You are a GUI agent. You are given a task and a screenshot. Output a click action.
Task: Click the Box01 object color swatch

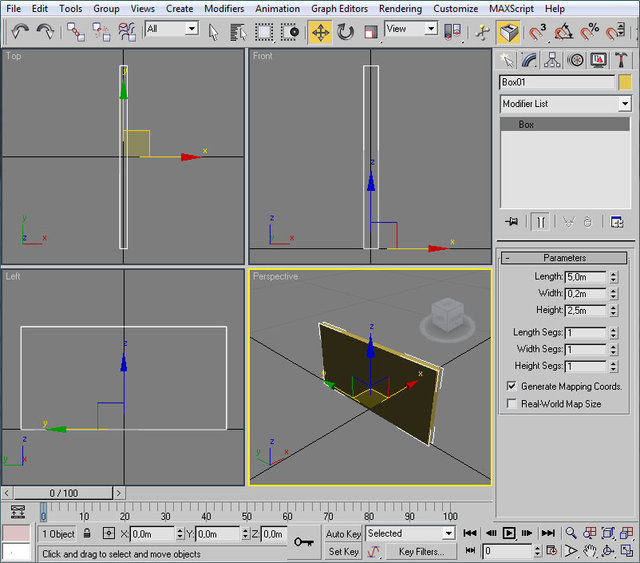(x=625, y=83)
